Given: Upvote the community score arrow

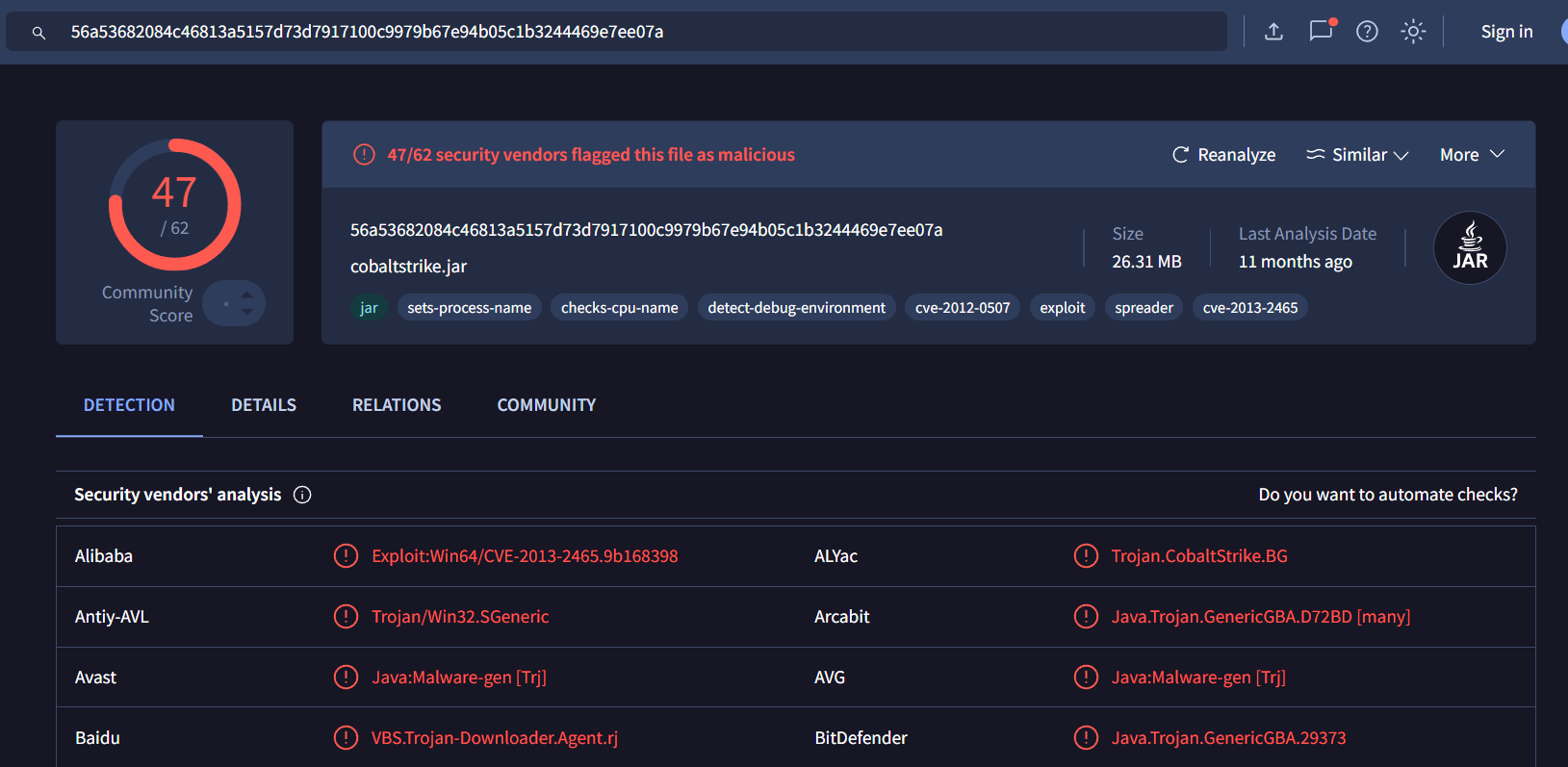Looking at the screenshot, I should pos(247,294).
